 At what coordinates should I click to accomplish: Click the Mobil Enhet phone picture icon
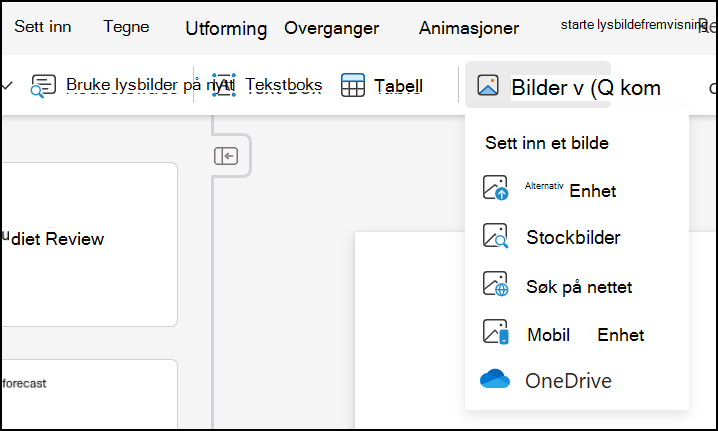point(495,332)
